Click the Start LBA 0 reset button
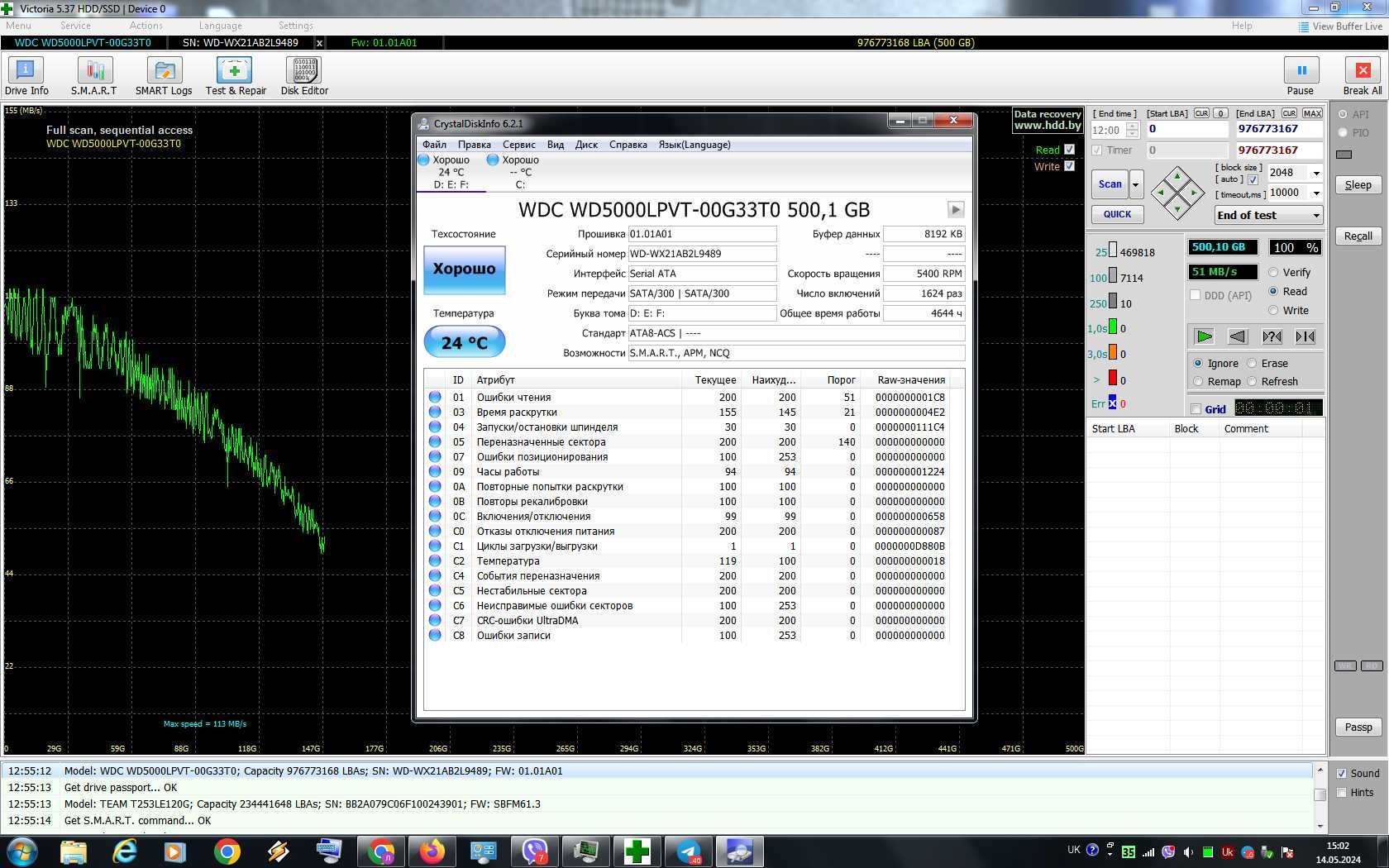This screenshot has width=1389, height=868. pos(1220,113)
